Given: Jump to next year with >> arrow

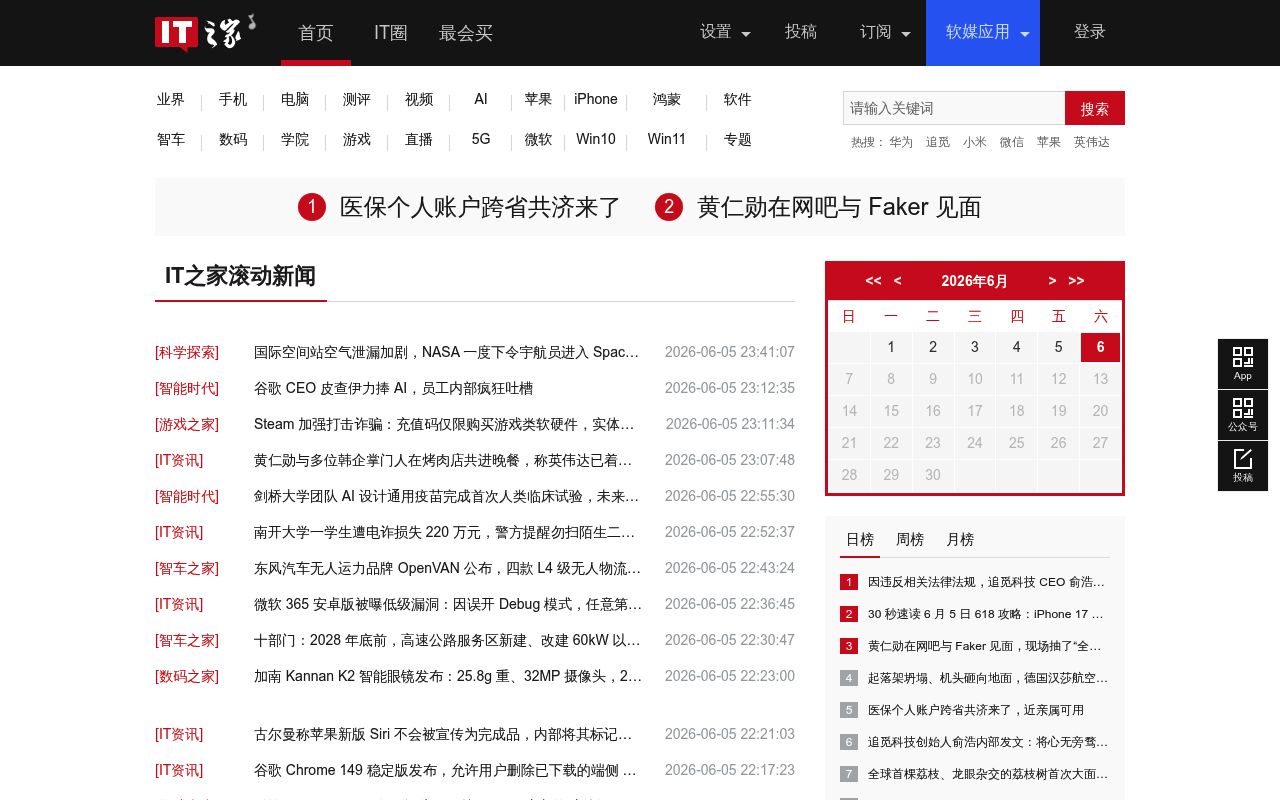Looking at the screenshot, I should coord(1076,281).
